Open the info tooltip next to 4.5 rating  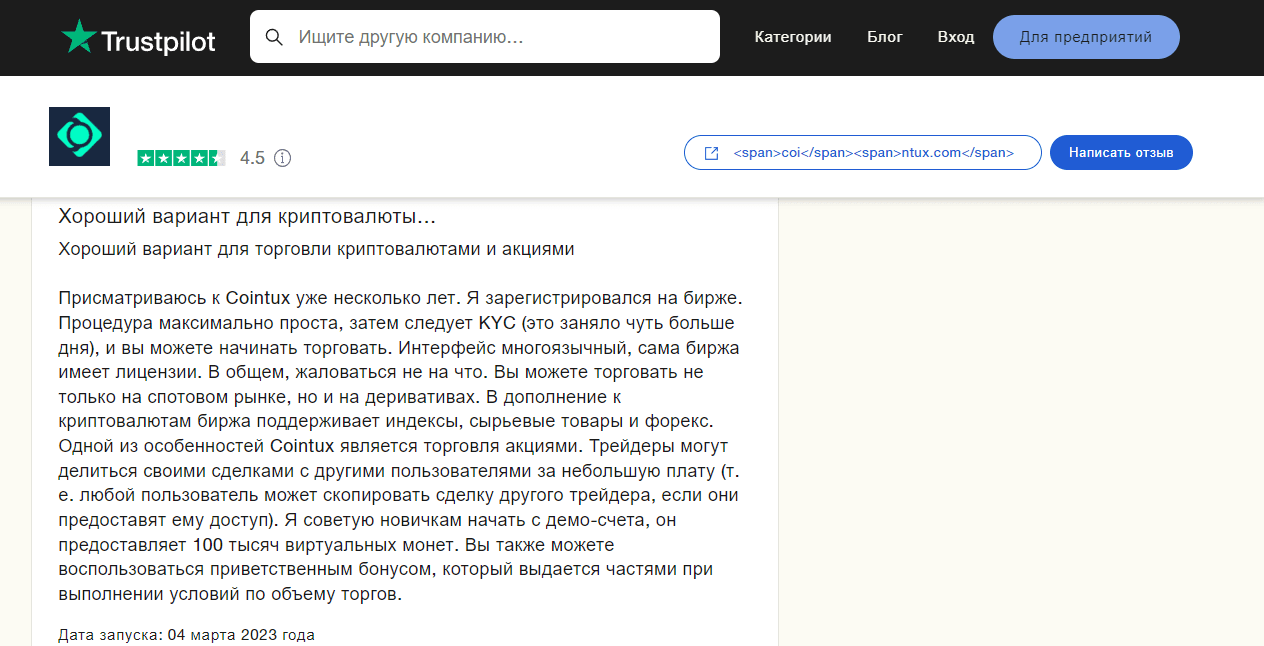coord(282,158)
